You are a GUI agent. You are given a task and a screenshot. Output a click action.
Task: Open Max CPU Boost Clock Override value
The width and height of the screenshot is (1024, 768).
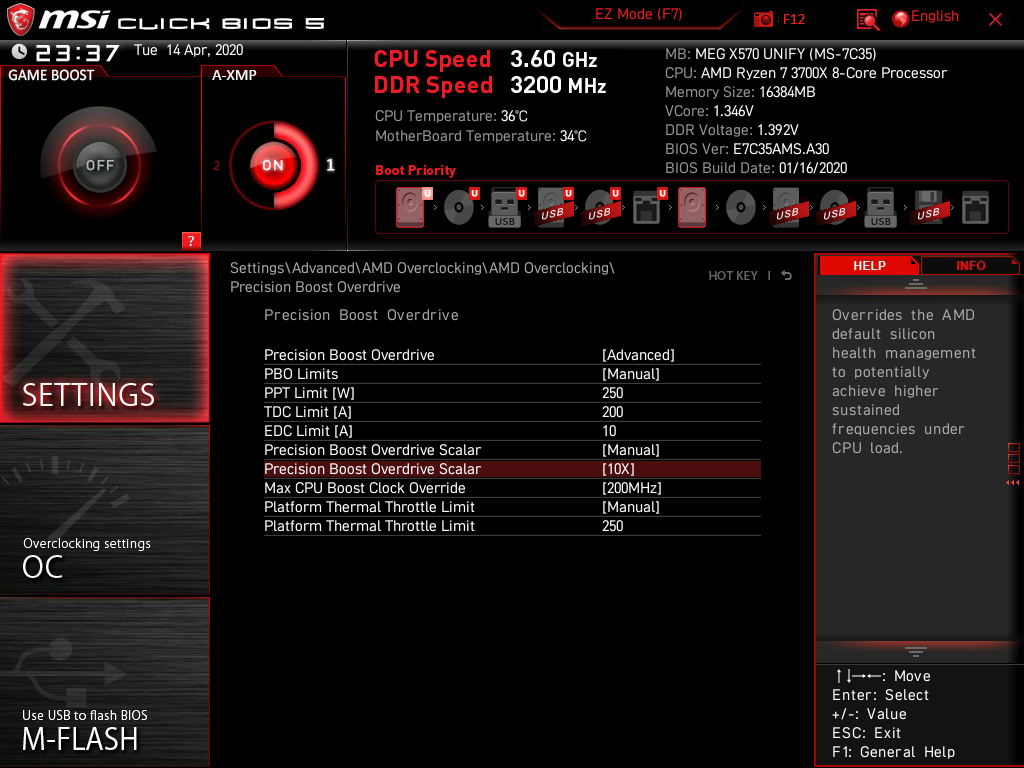pyautogui.click(x=631, y=488)
